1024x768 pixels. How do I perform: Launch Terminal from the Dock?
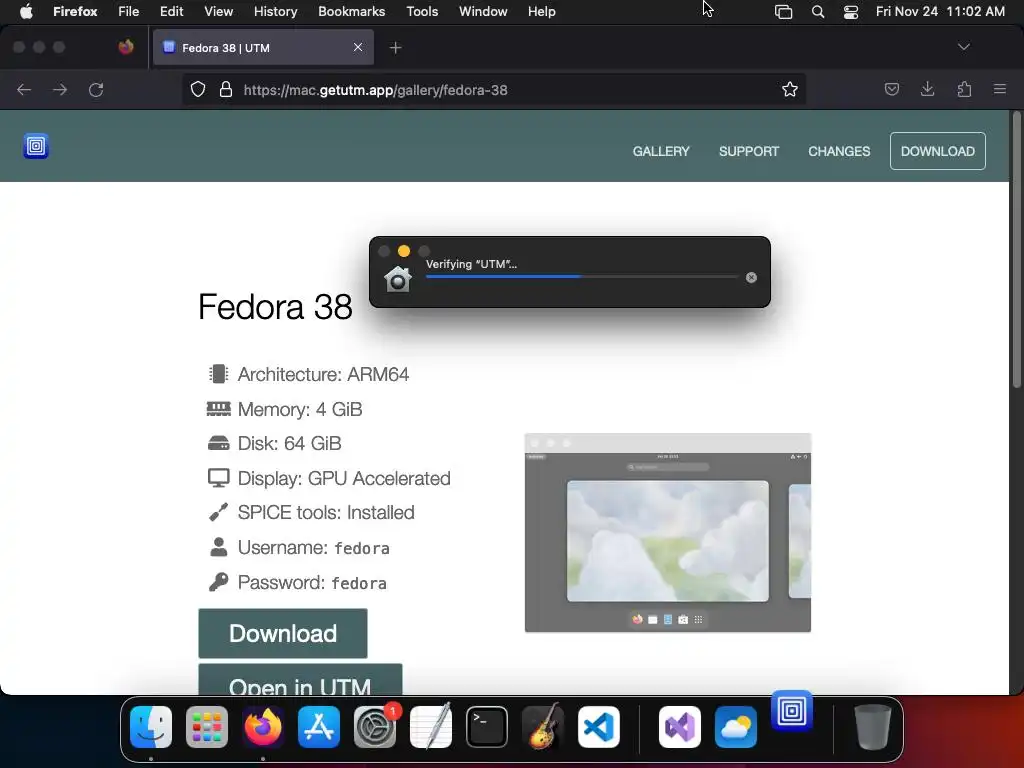pos(487,727)
